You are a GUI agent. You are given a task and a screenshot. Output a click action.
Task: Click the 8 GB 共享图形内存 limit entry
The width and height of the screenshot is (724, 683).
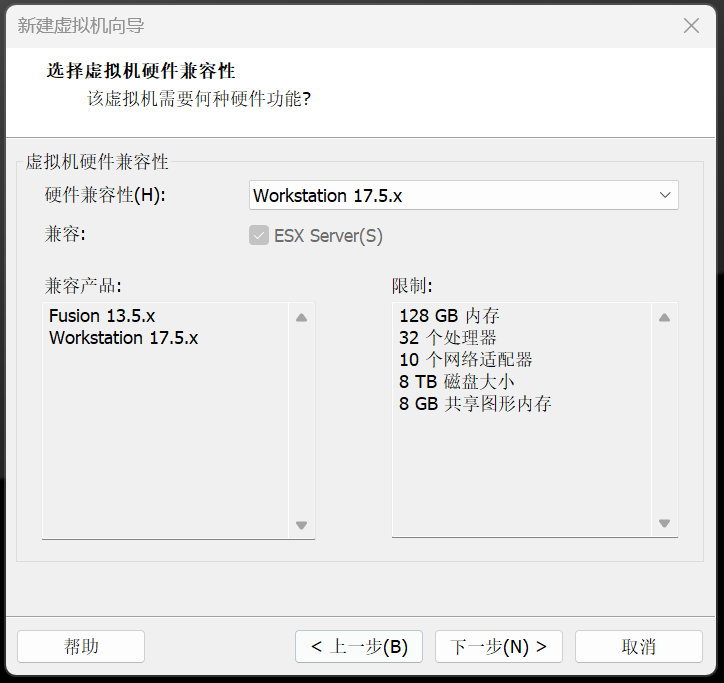(475, 404)
